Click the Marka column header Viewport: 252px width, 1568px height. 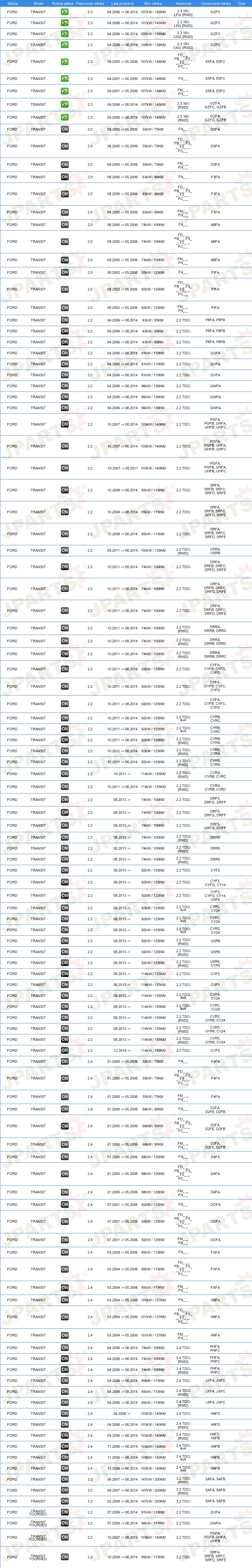pyautogui.click(x=12, y=3)
